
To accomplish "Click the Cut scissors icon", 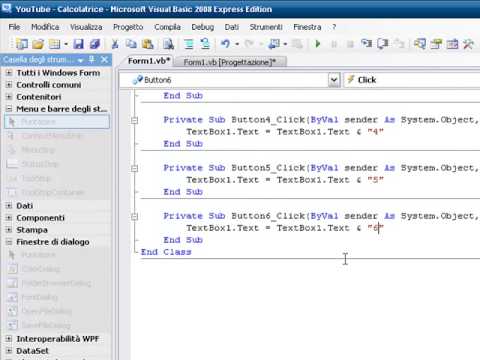I will point(115,44).
